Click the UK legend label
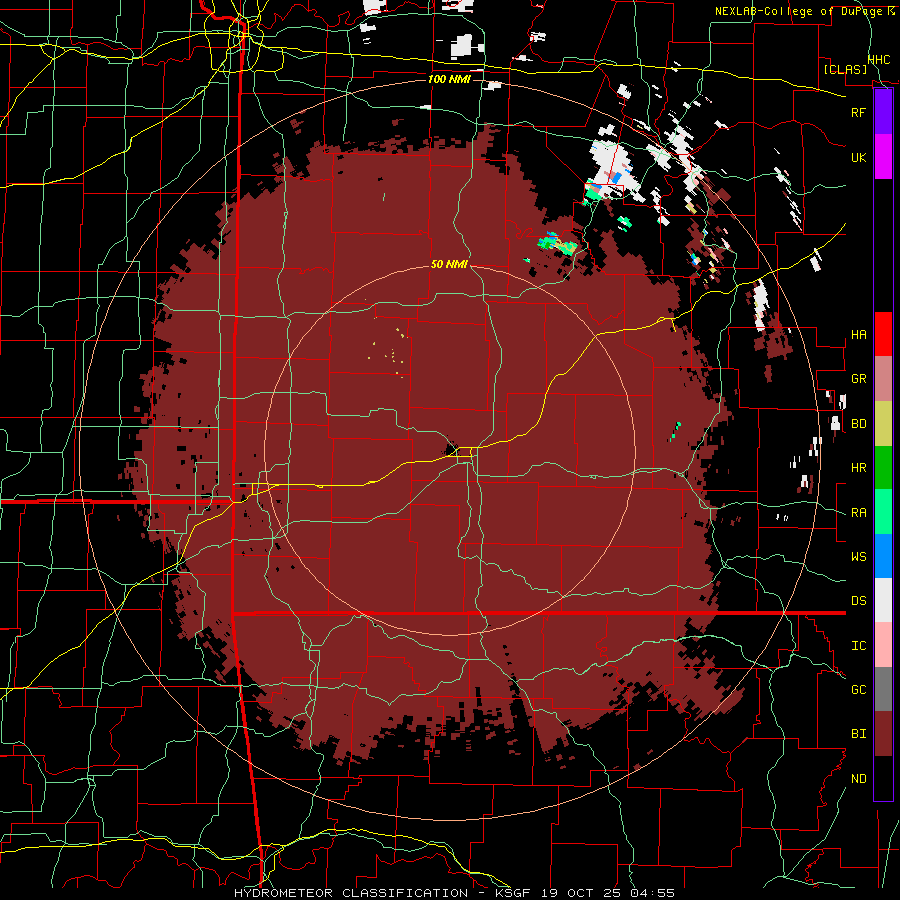 pos(858,157)
